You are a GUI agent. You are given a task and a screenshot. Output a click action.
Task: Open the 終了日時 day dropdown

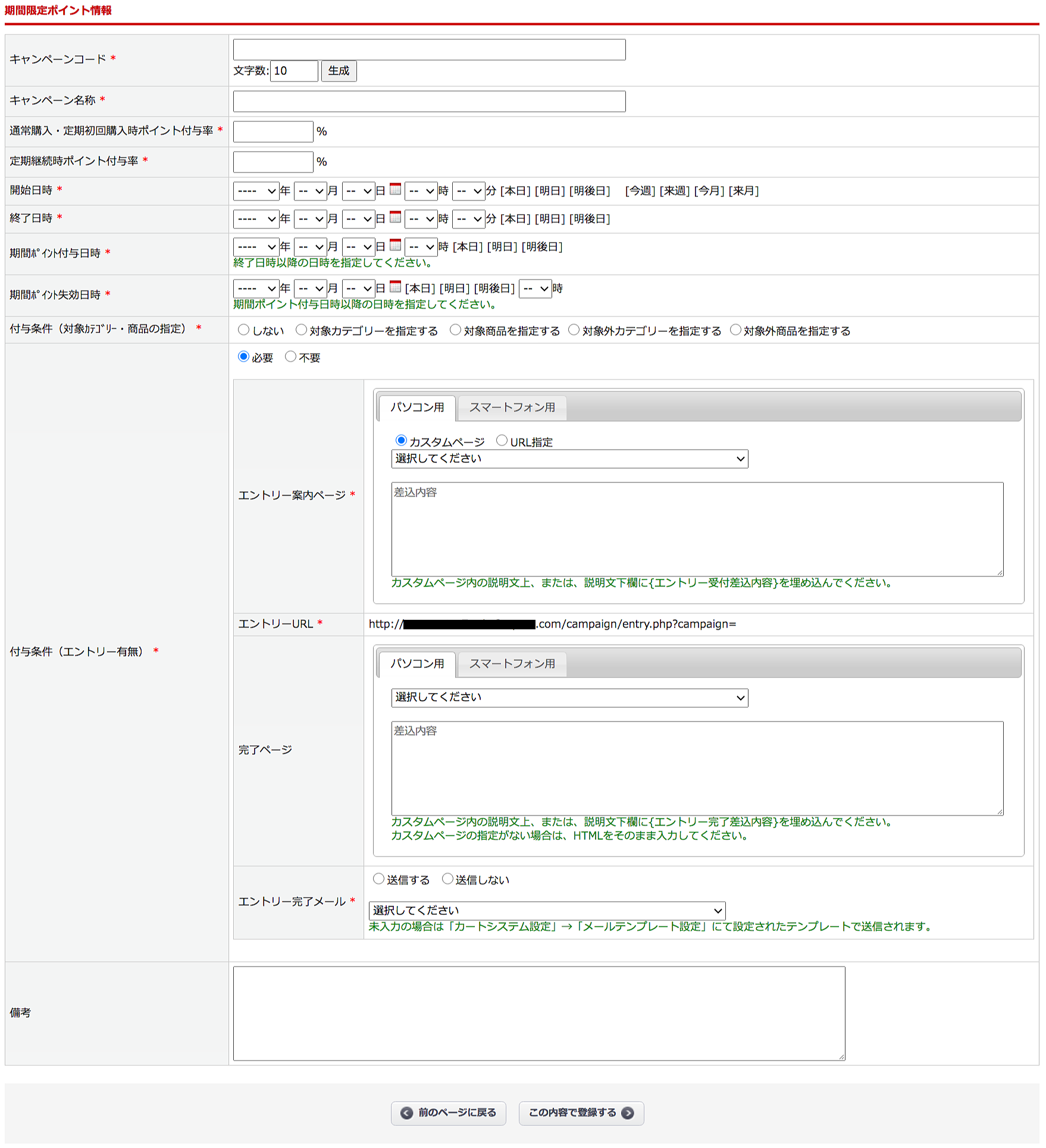pyautogui.click(x=358, y=219)
